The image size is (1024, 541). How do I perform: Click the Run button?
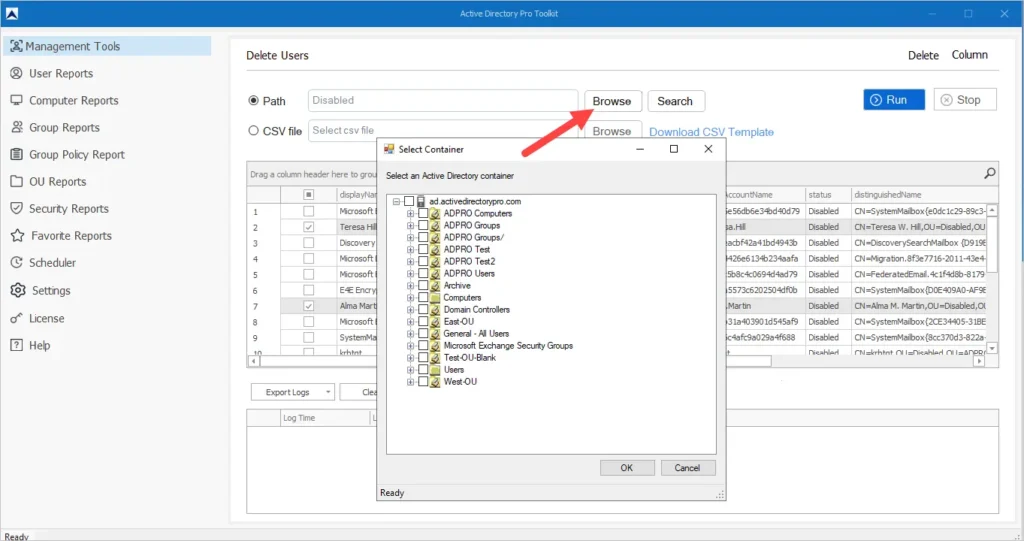(x=893, y=100)
